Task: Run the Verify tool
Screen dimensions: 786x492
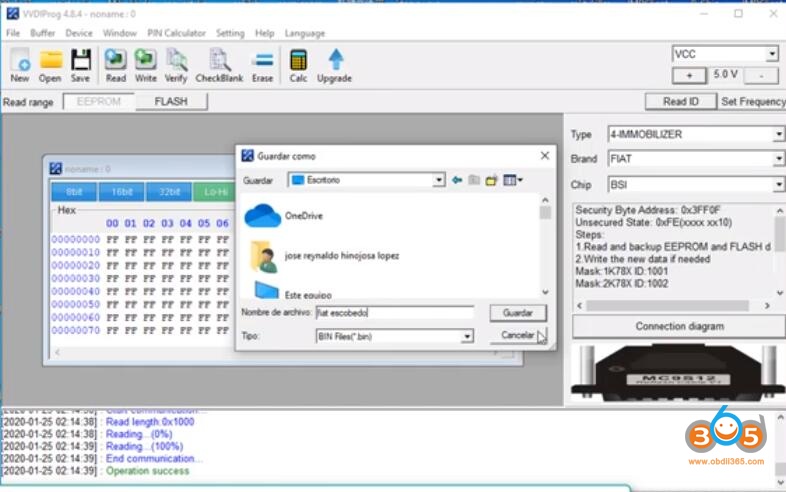Action: pyautogui.click(x=176, y=65)
